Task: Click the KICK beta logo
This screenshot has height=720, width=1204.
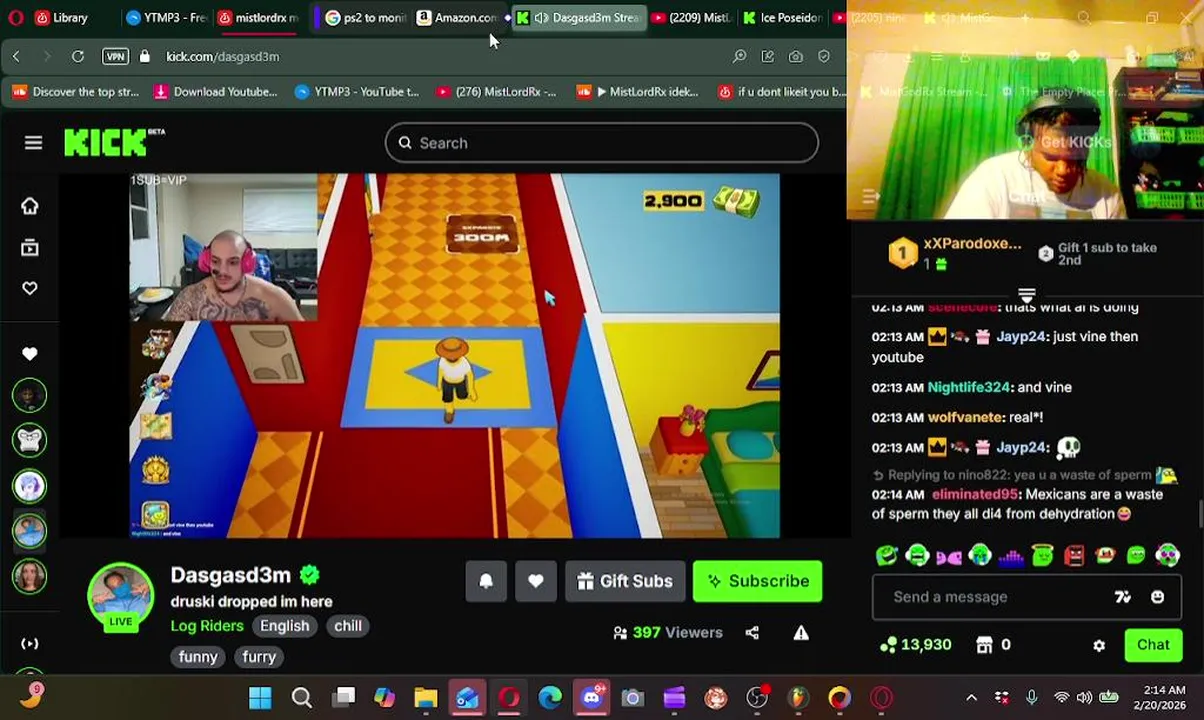Action: [x=114, y=142]
